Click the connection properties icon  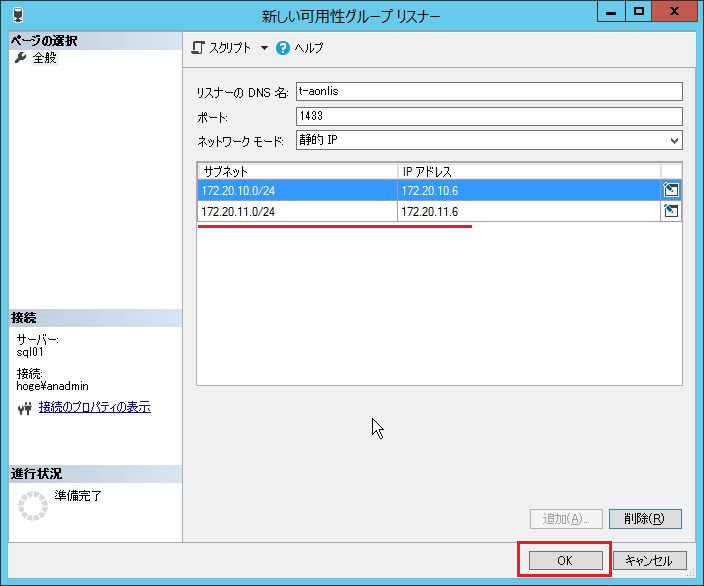click(x=25, y=408)
